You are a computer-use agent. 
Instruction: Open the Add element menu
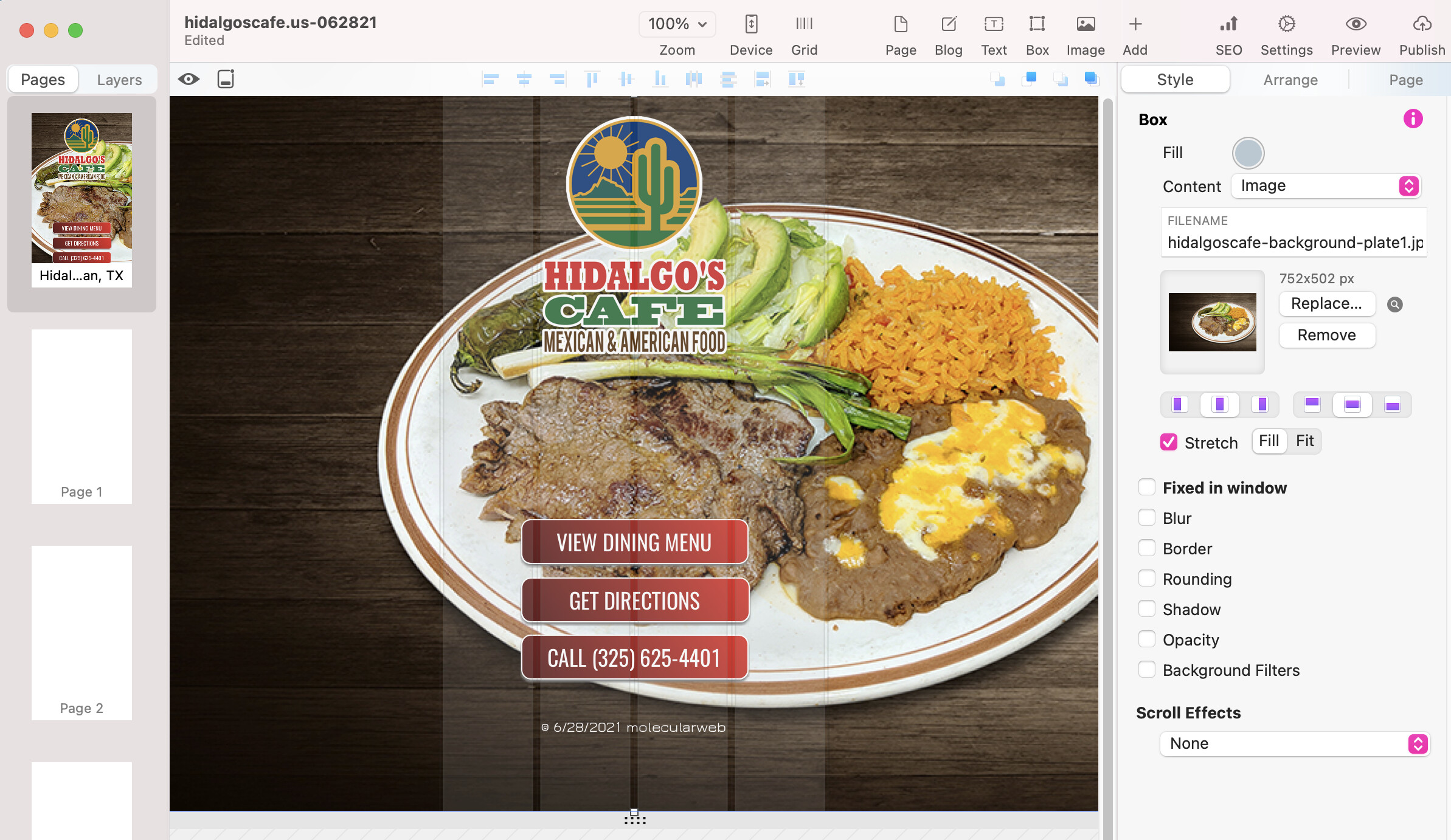[1135, 35]
